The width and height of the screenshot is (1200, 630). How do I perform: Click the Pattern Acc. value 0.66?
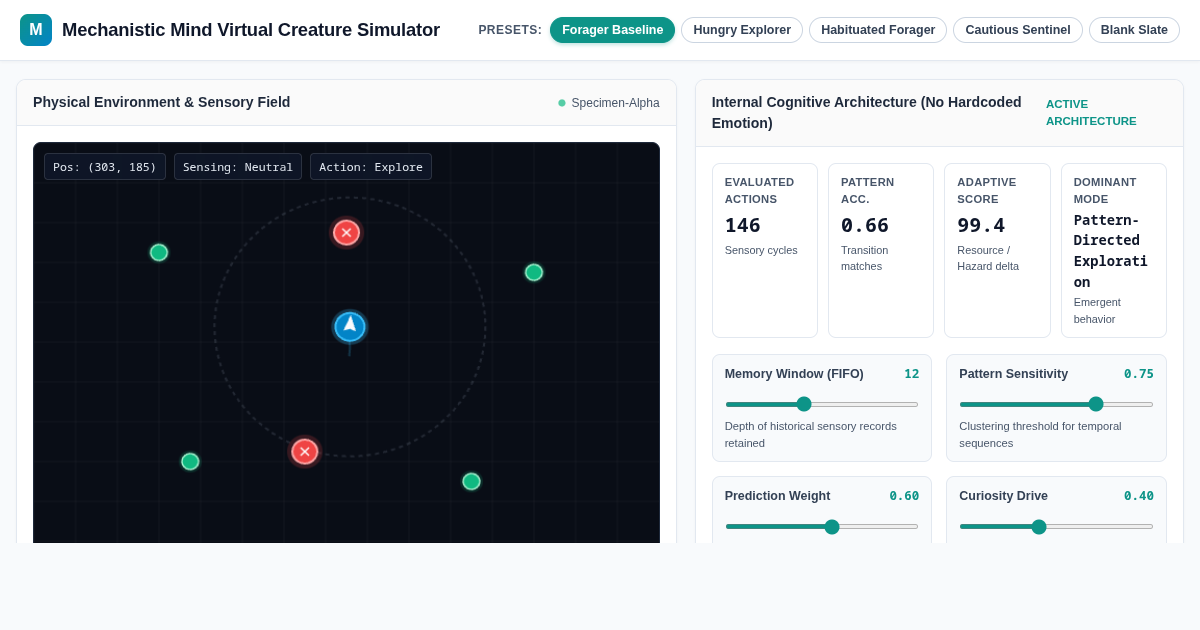pos(865,225)
